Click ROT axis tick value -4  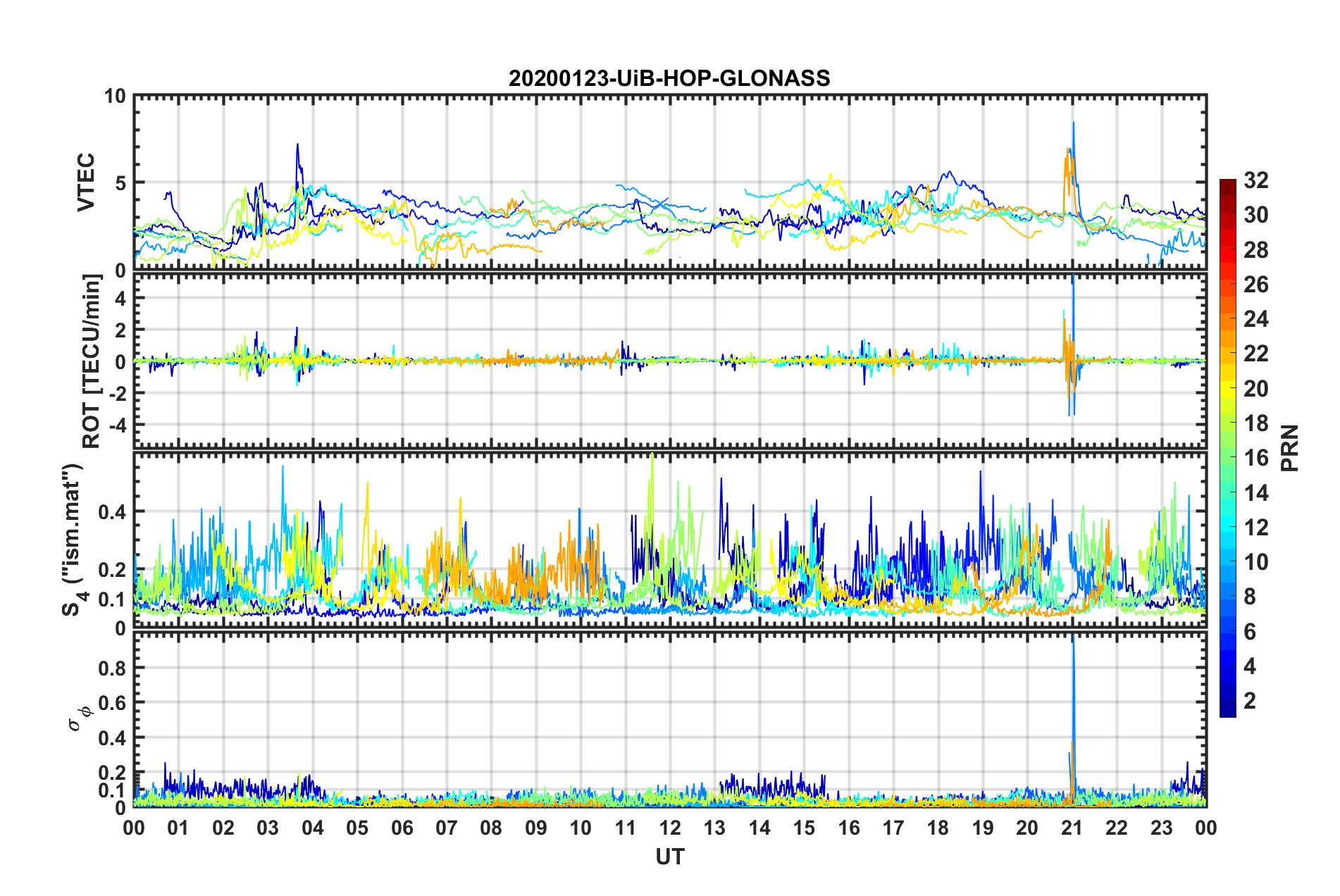coord(117,425)
